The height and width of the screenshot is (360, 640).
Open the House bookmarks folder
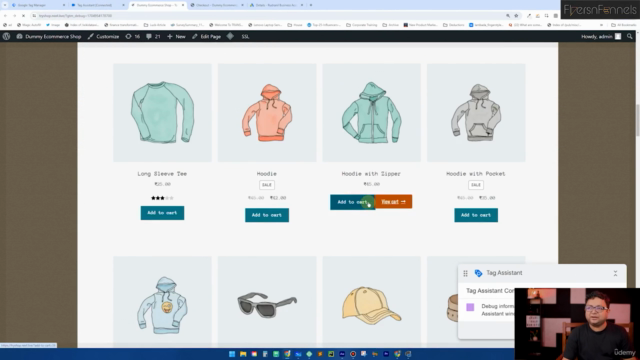pos(295,25)
